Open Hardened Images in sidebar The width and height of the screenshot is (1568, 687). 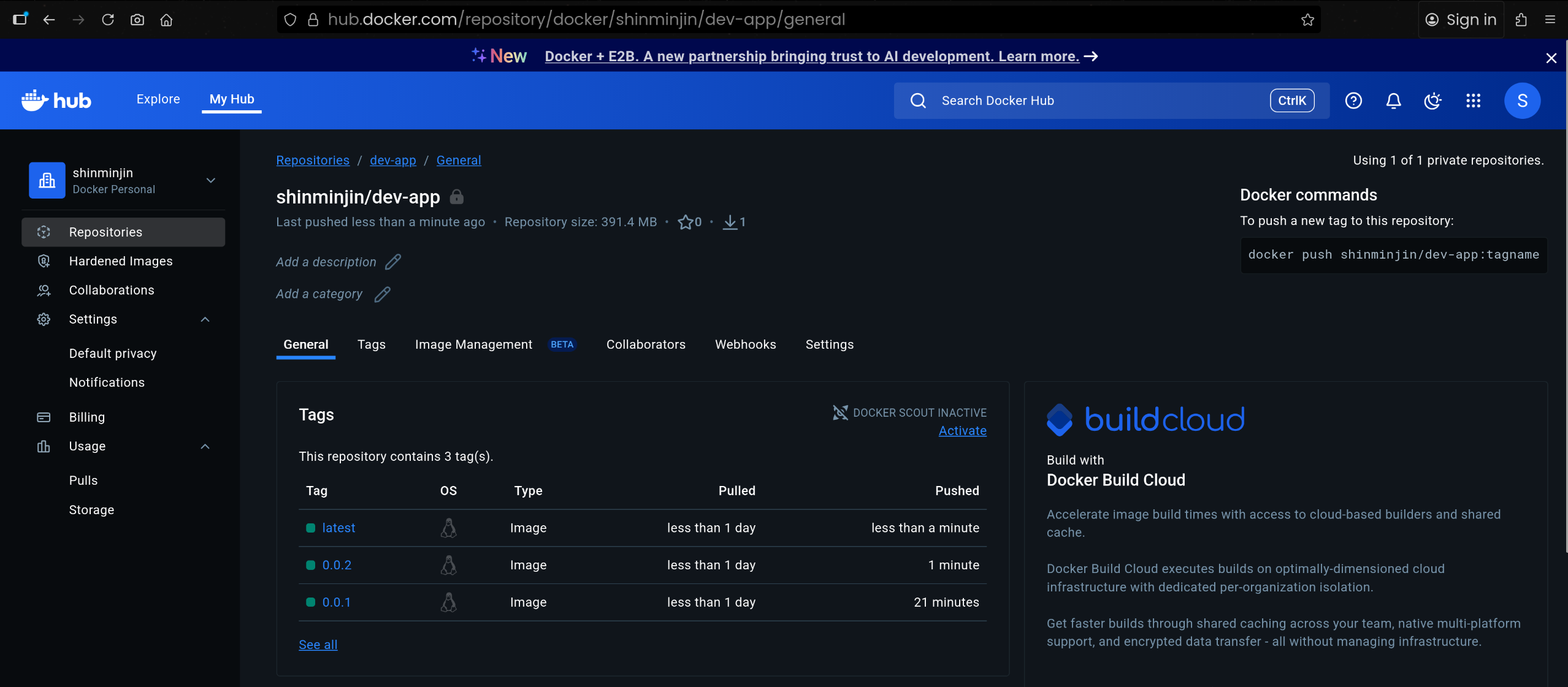tap(121, 261)
